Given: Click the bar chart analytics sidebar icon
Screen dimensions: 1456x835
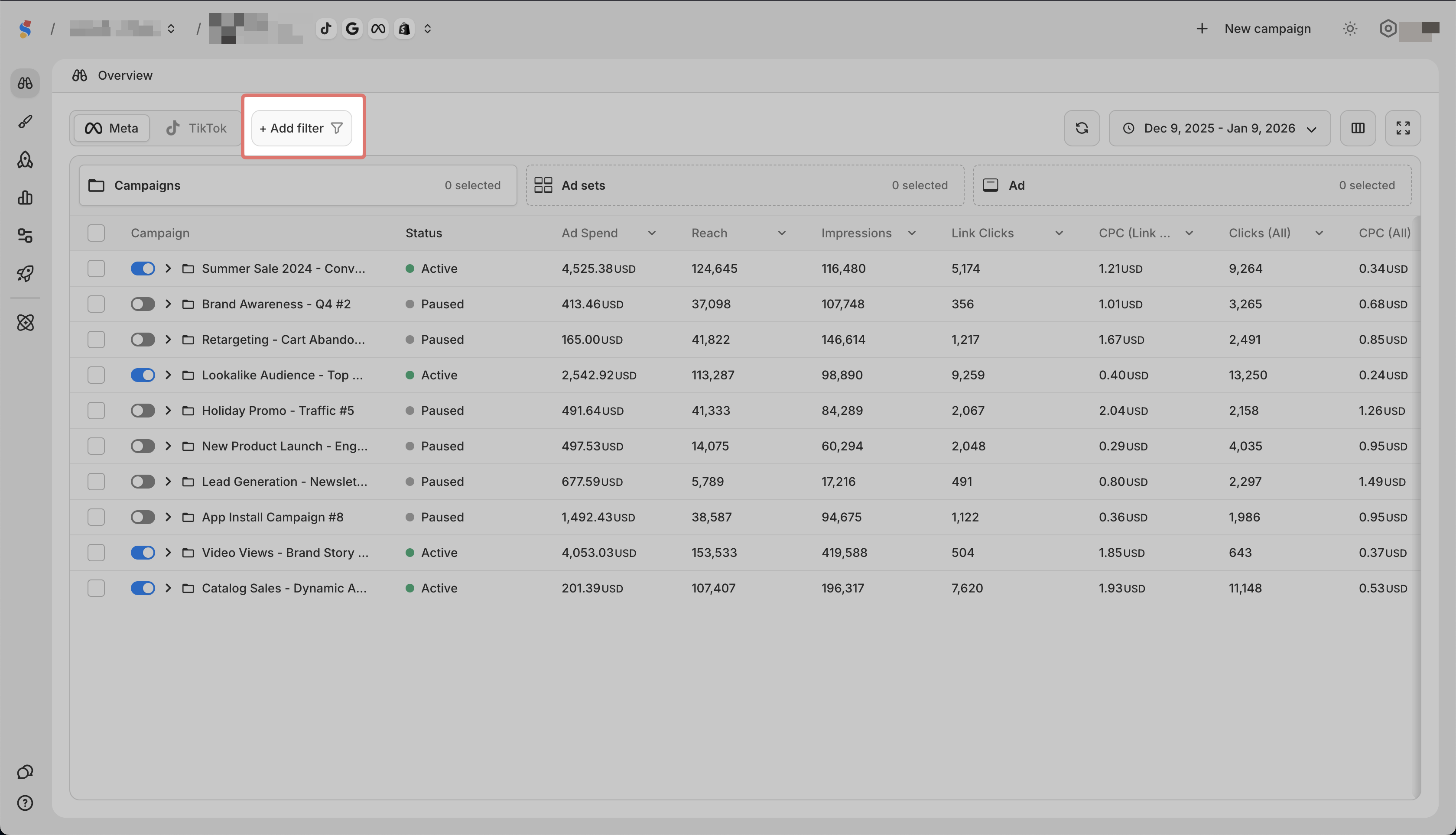Looking at the screenshot, I should point(25,198).
